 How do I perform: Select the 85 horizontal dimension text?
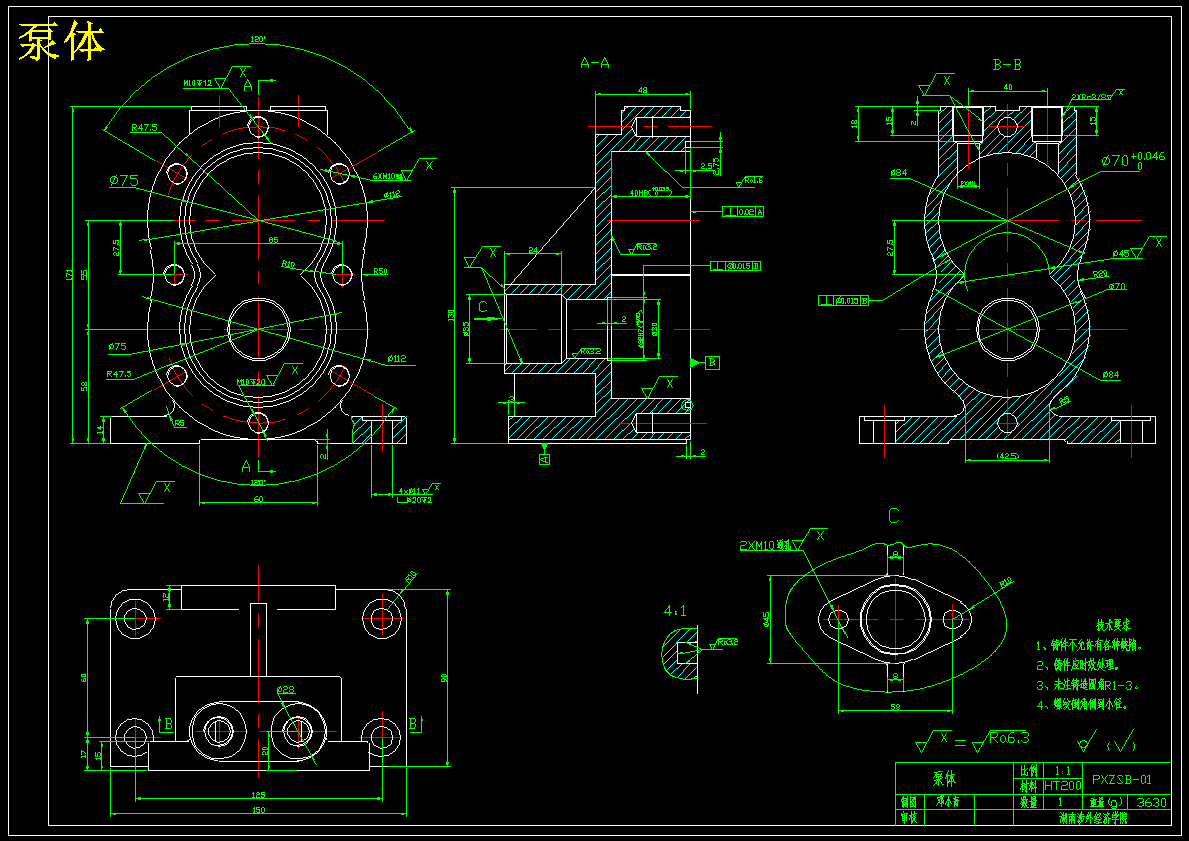tap(273, 240)
